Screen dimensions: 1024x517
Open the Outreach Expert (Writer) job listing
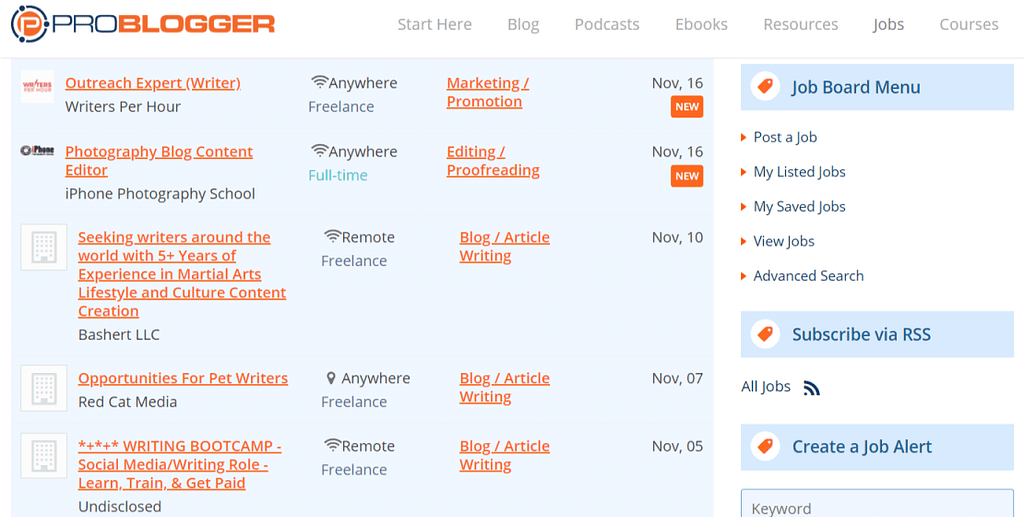153,83
